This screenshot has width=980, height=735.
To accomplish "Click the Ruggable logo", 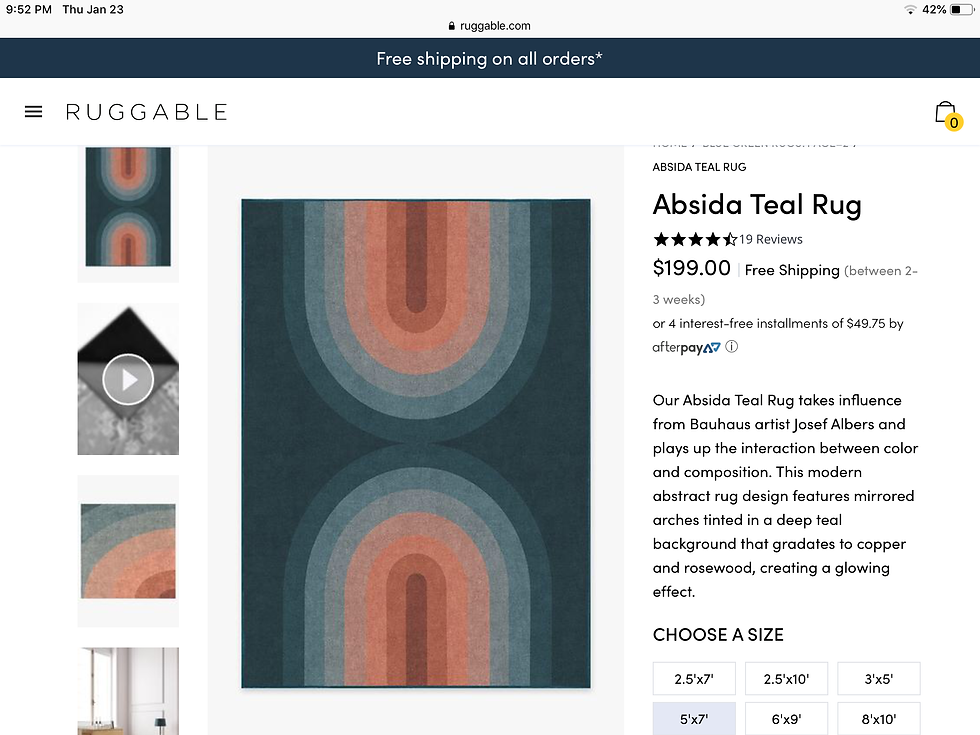I will 147,112.
